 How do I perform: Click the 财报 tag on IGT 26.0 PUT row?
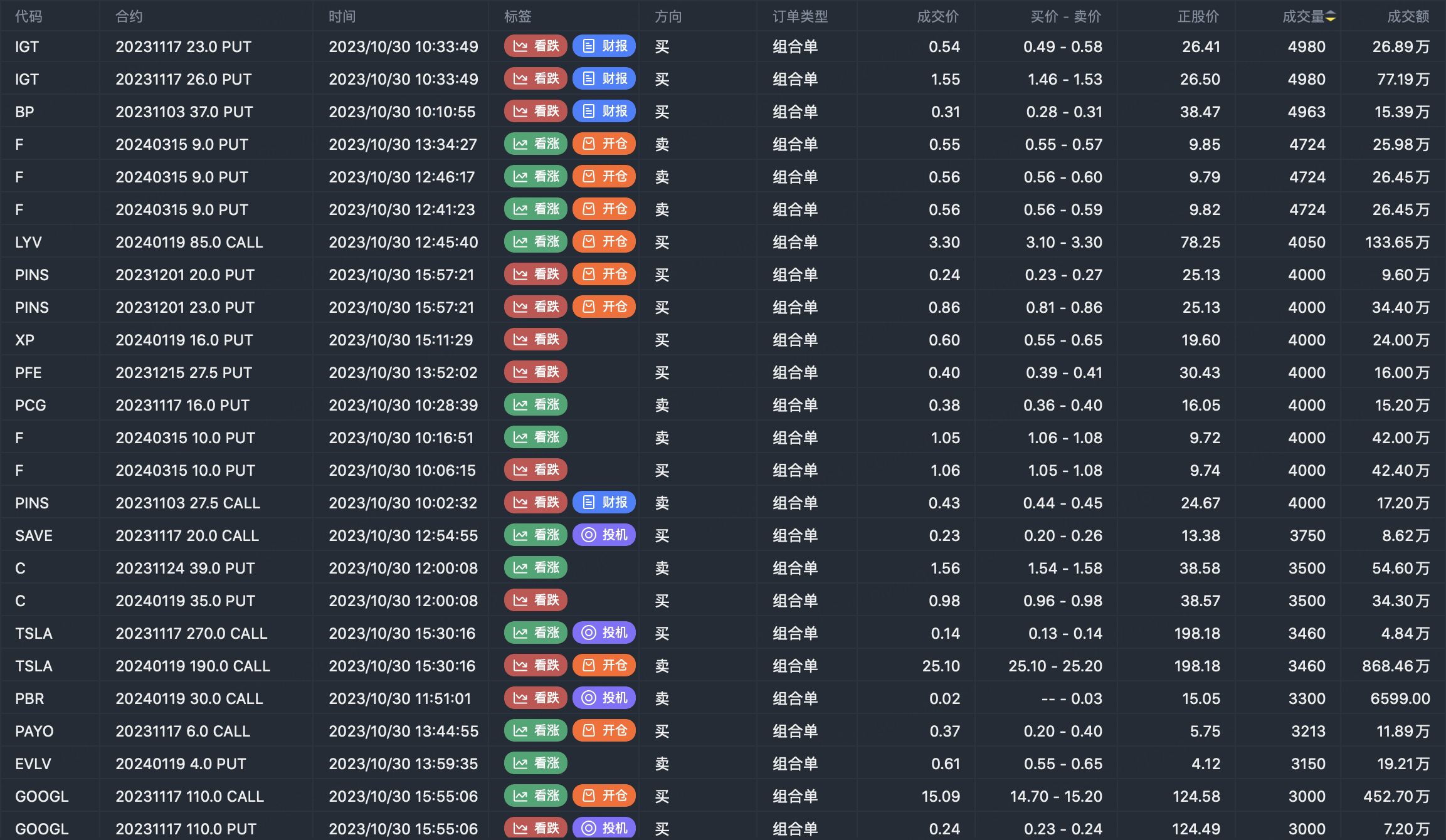click(x=604, y=78)
